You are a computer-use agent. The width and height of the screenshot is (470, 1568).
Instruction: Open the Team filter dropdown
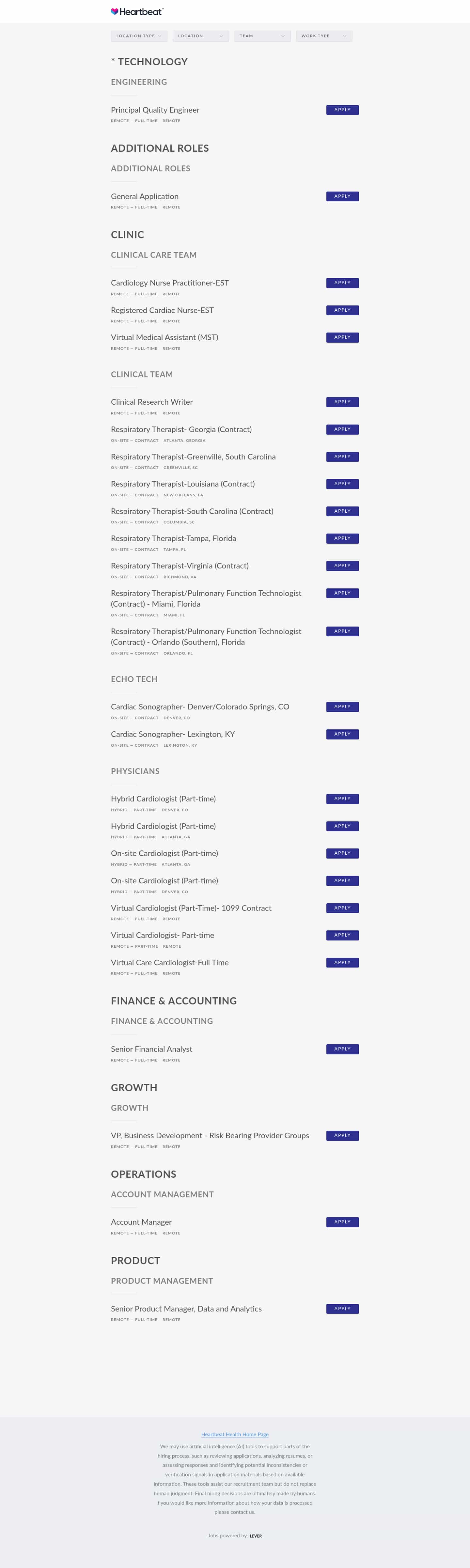(262, 36)
